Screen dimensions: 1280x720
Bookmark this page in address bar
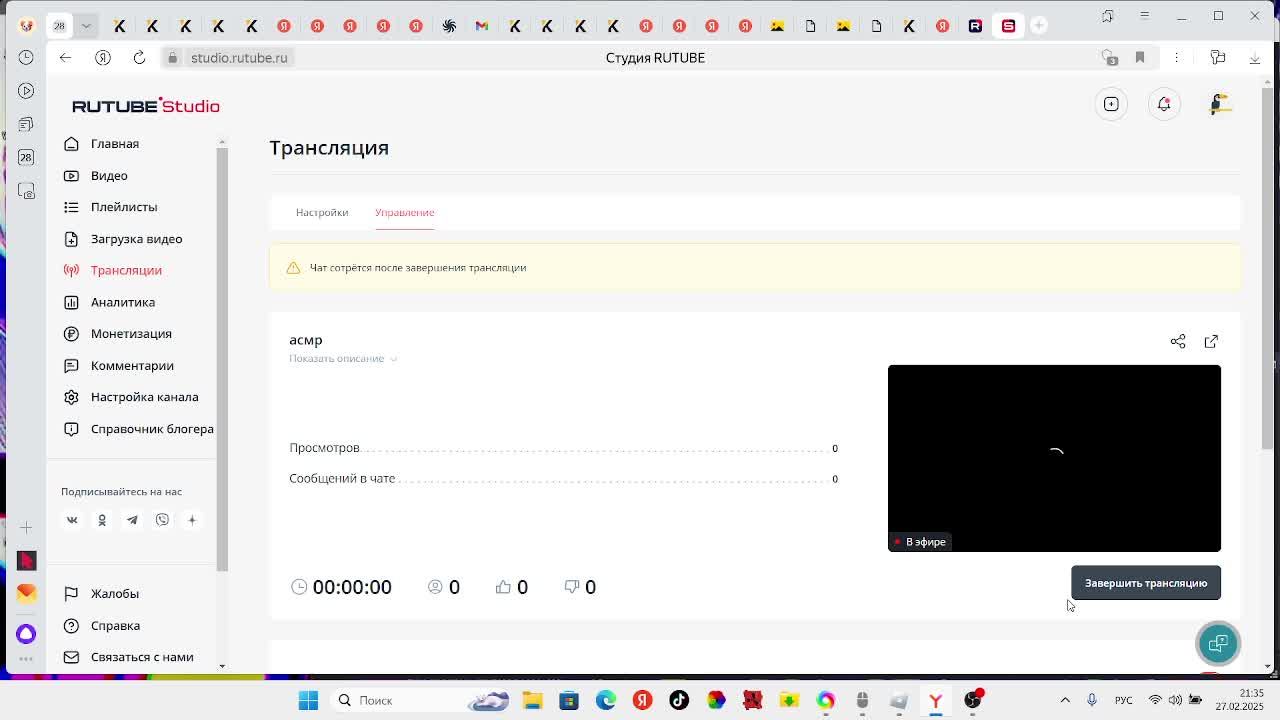pos(1140,58)
